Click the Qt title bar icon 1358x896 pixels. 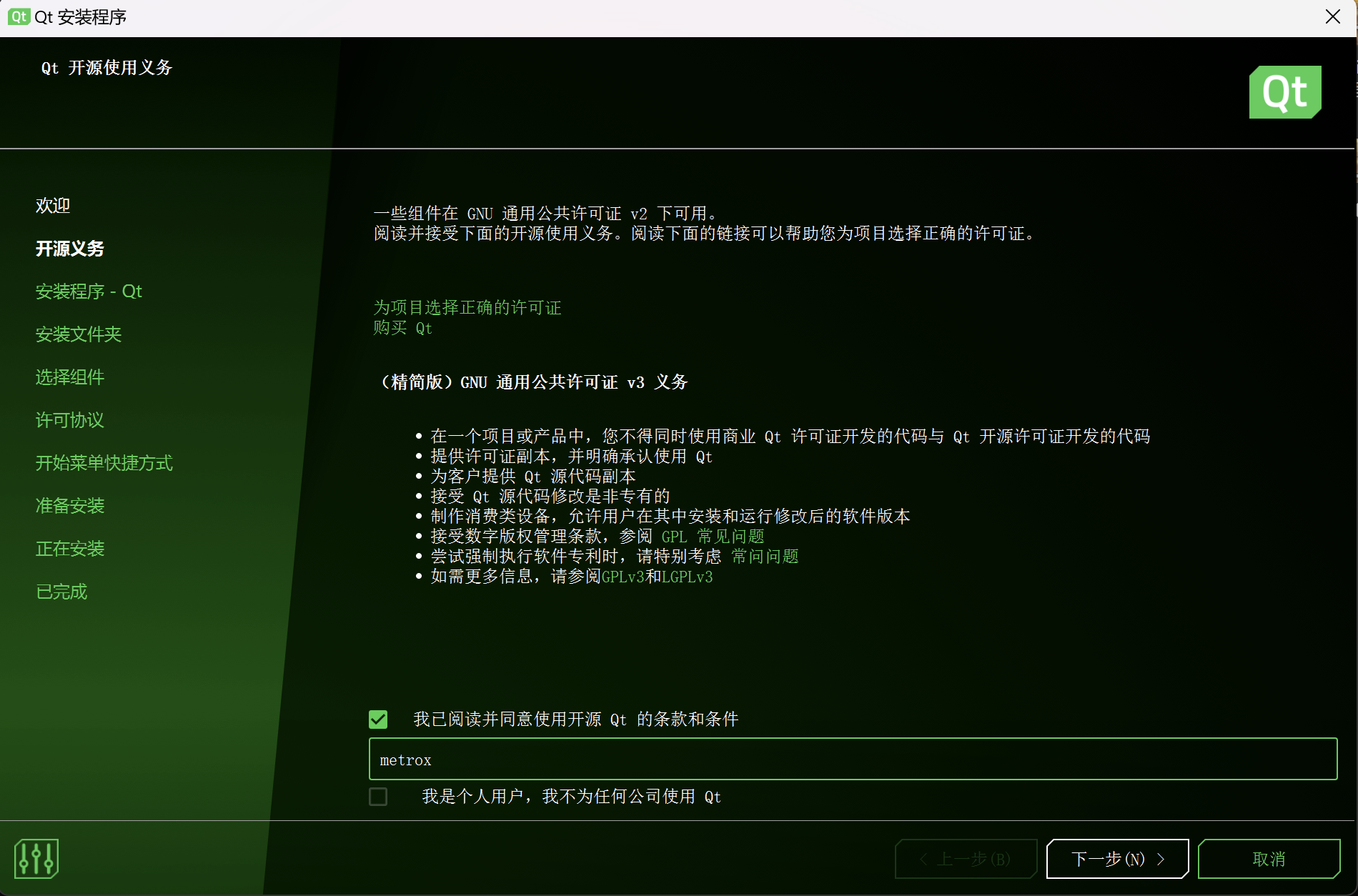[19, 16]
